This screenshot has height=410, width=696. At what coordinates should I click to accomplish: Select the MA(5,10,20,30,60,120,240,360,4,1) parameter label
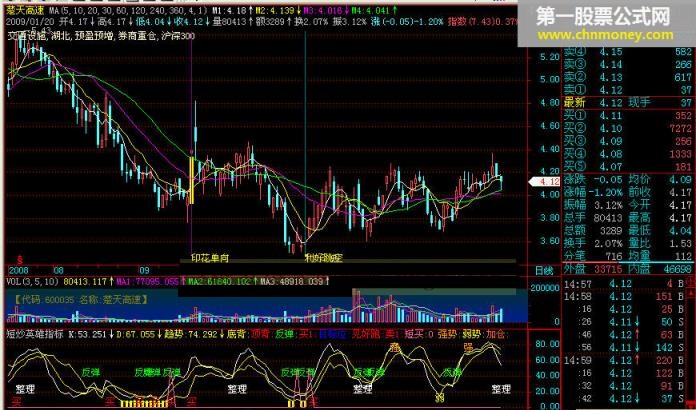[x=127, y=11]
